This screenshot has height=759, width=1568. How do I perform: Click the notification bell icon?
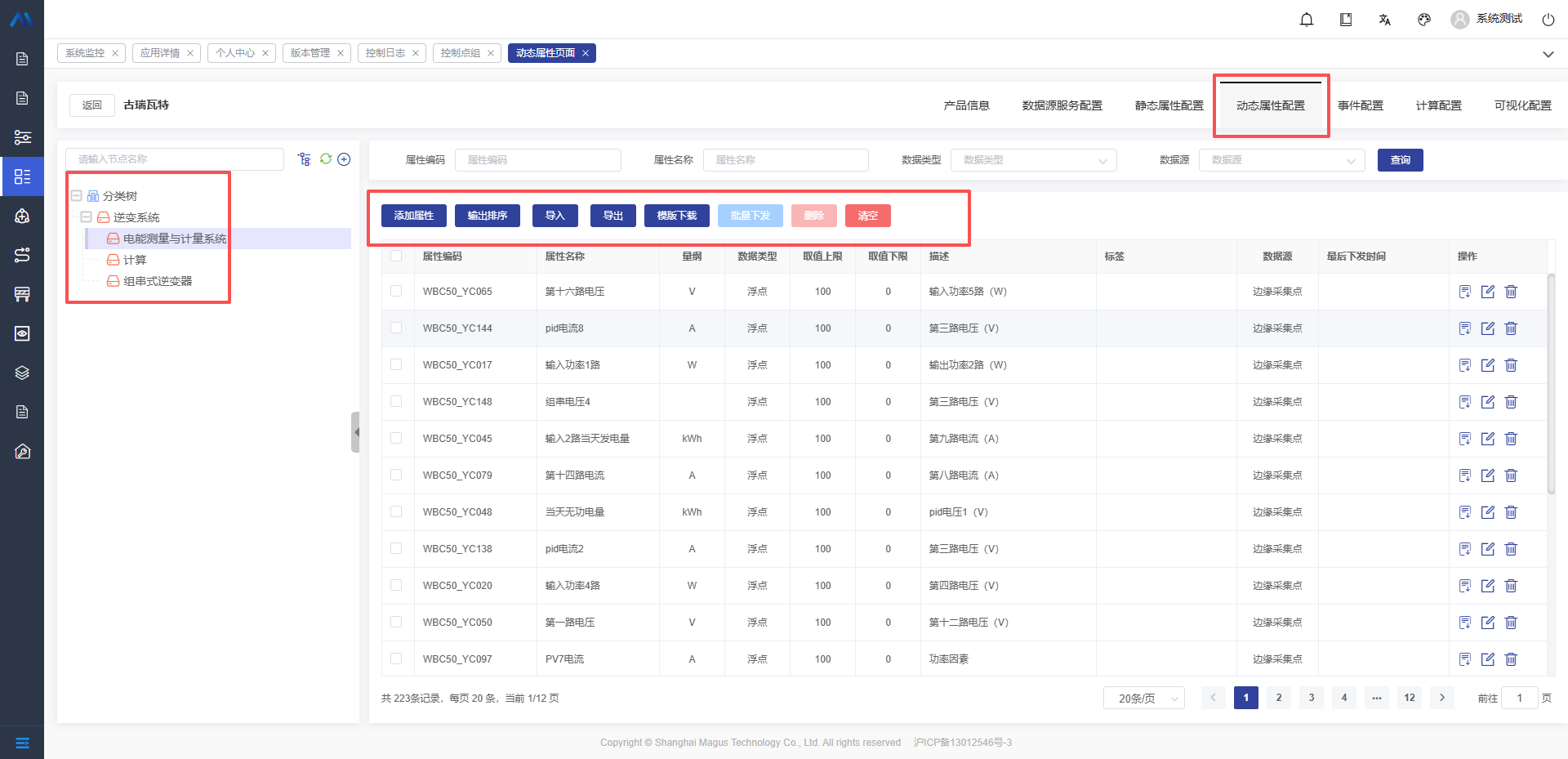pos(1307,20)
